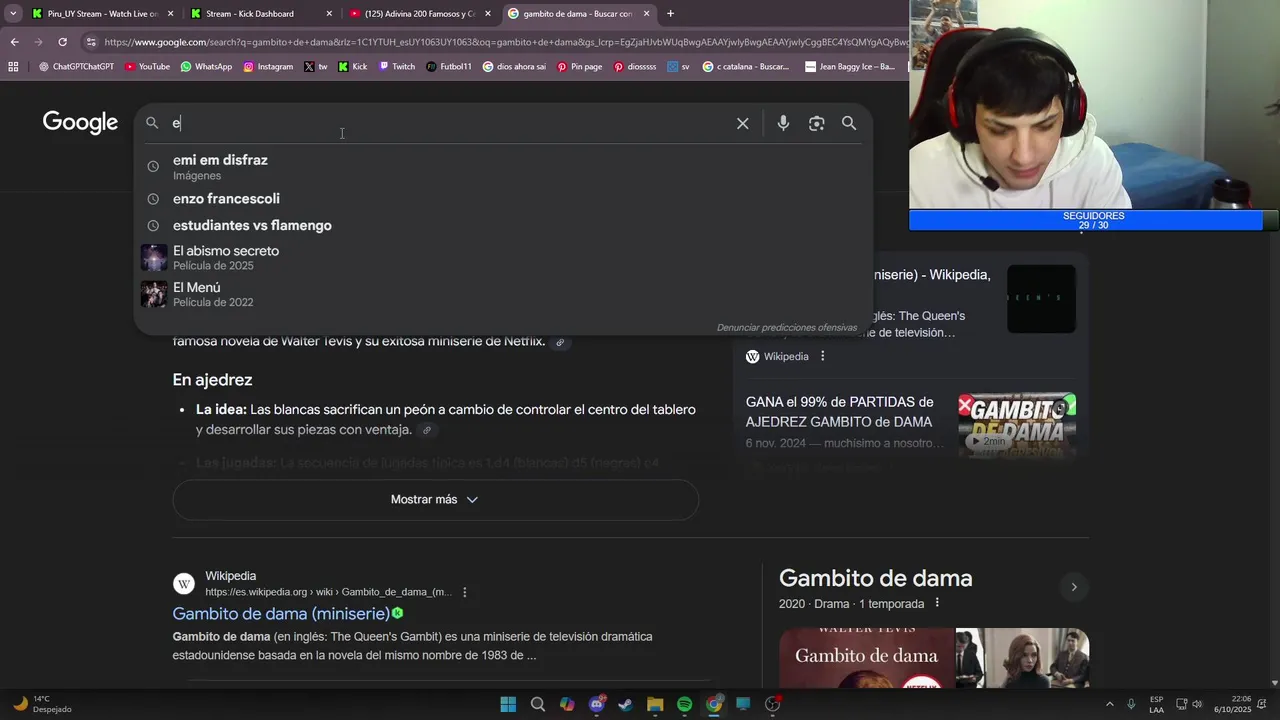Open the c catalana bookmark
The width and height of the screenshot is (1280, 720).
(746, 67)
